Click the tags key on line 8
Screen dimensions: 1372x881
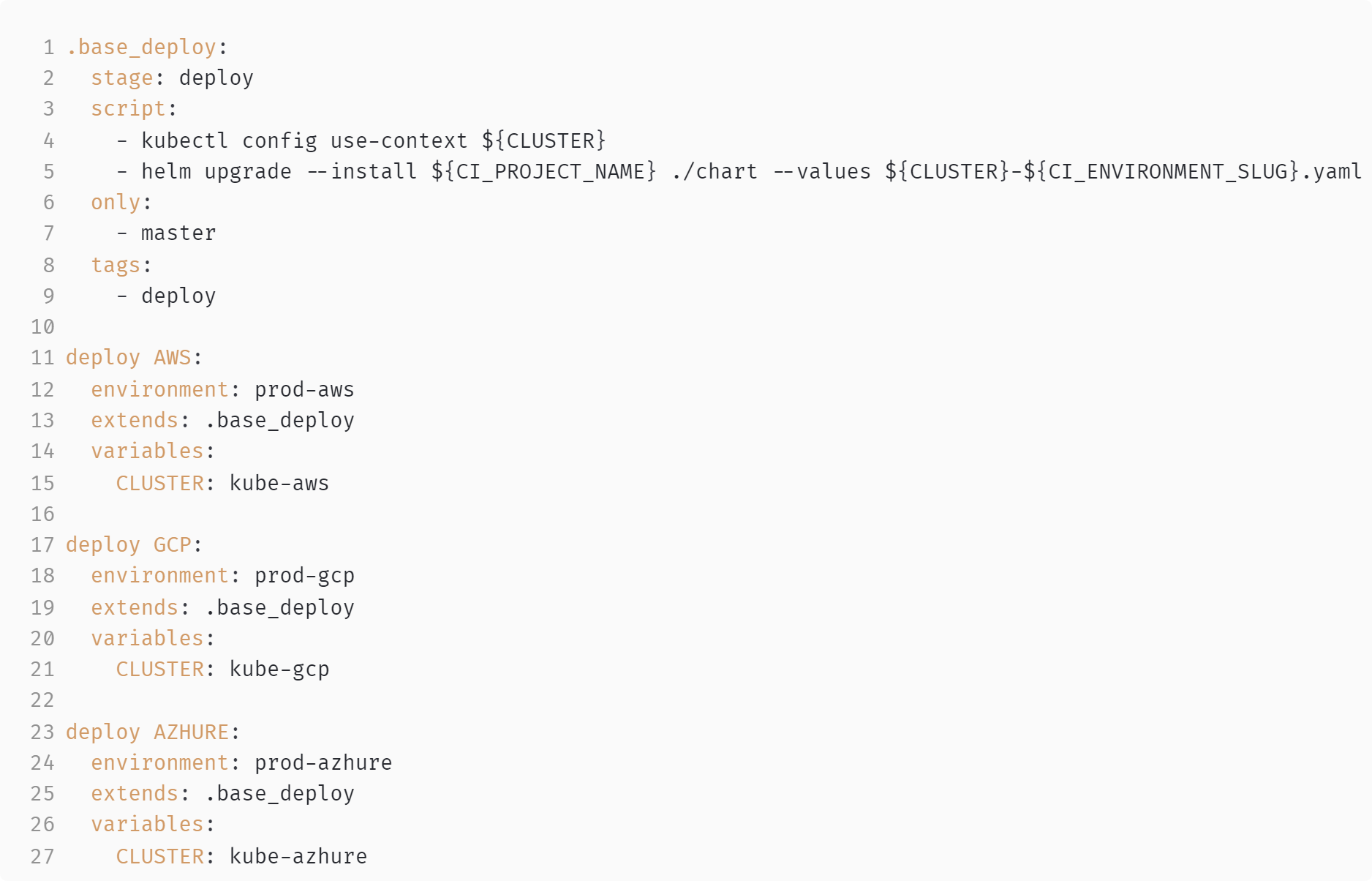[x=115, y=265]
